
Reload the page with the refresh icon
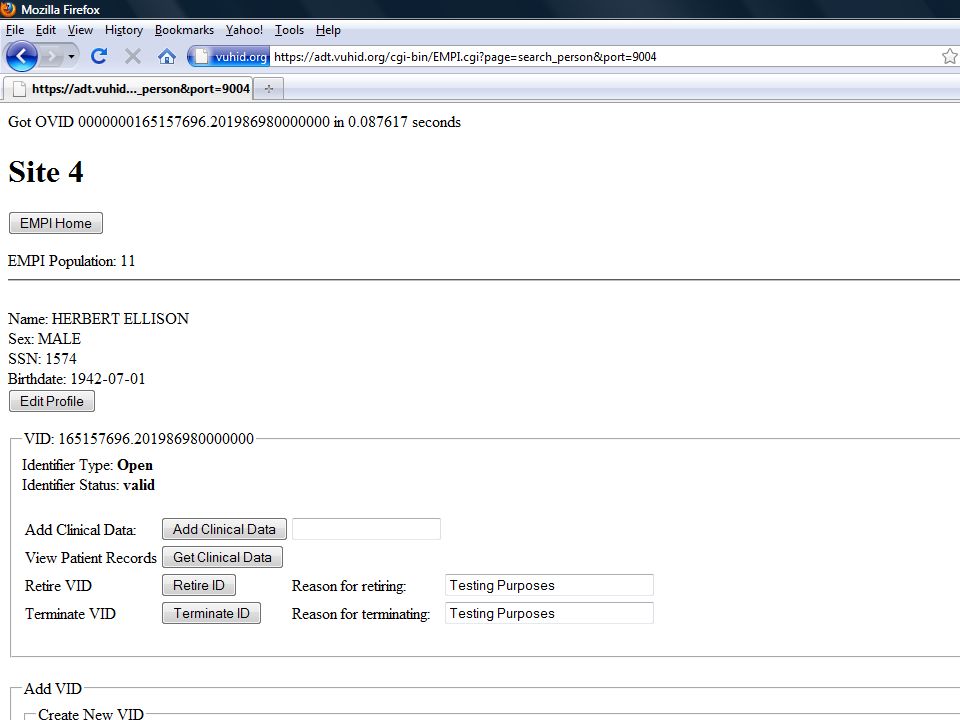pyautogui.click(x=99, y=56)
